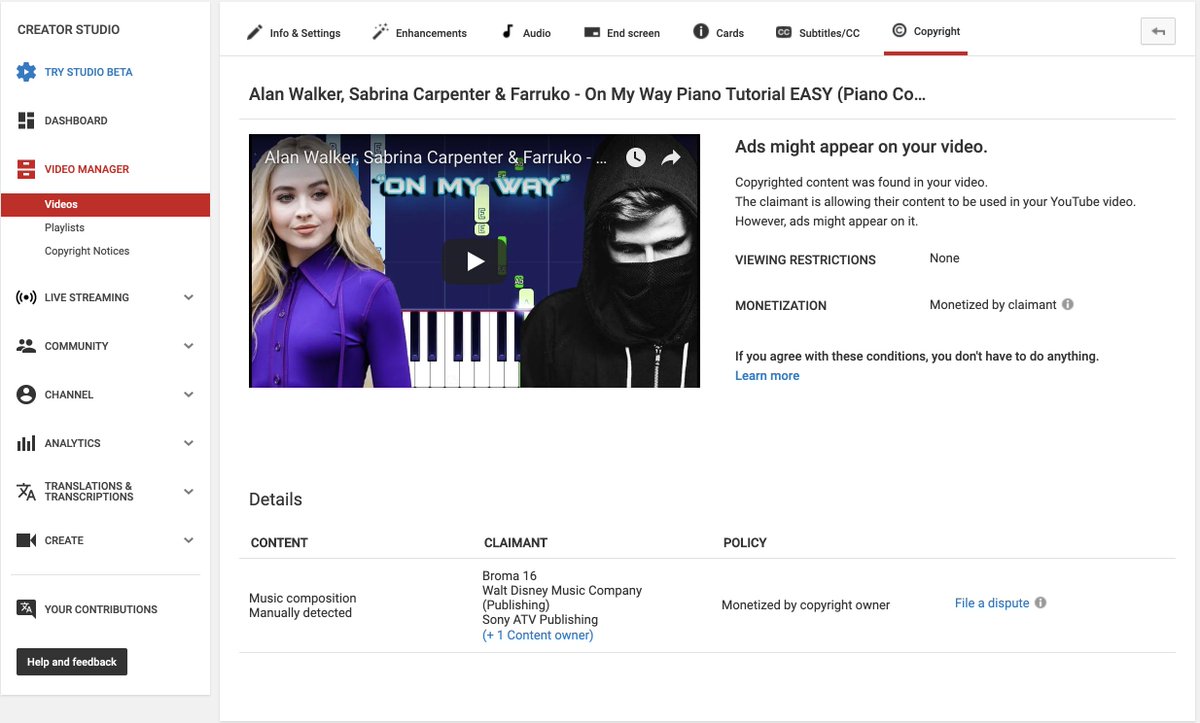The image size is (1200, 723).
Task: Expand the Create section chevron
Action: tap(189, 540)
